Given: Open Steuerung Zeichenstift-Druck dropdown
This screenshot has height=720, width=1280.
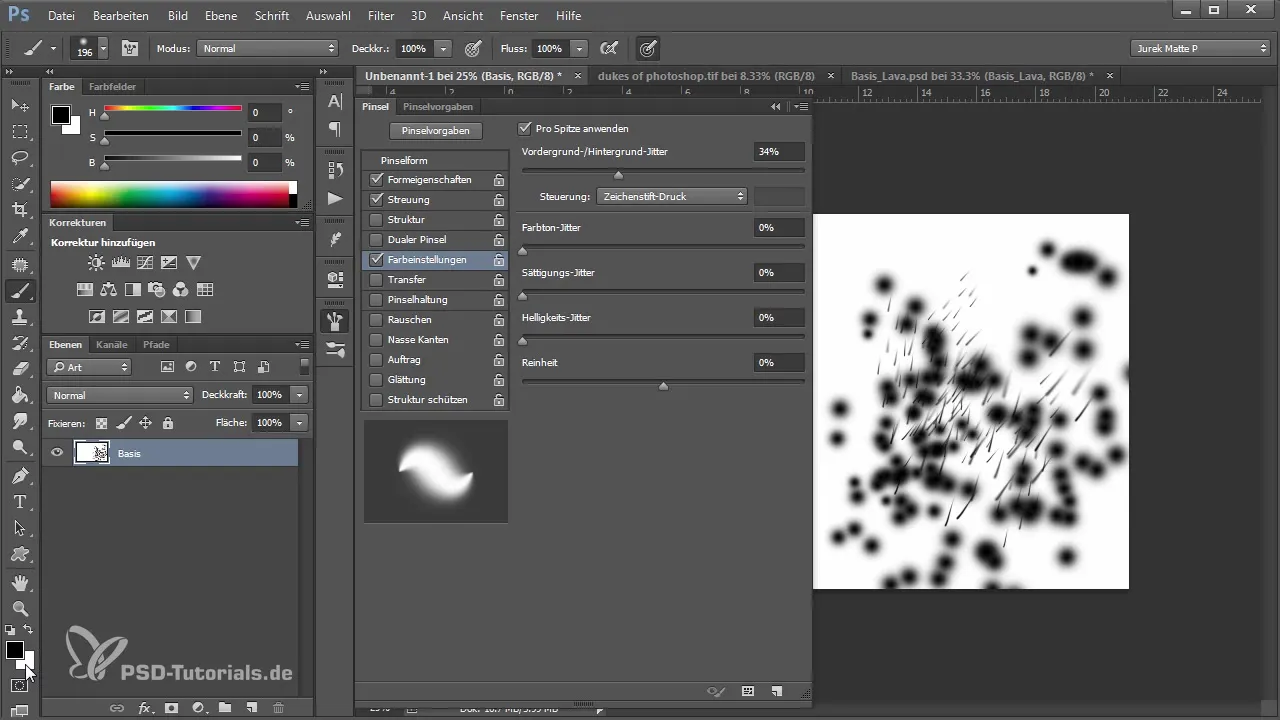Looking at the screenshot, I should [672, 197].
